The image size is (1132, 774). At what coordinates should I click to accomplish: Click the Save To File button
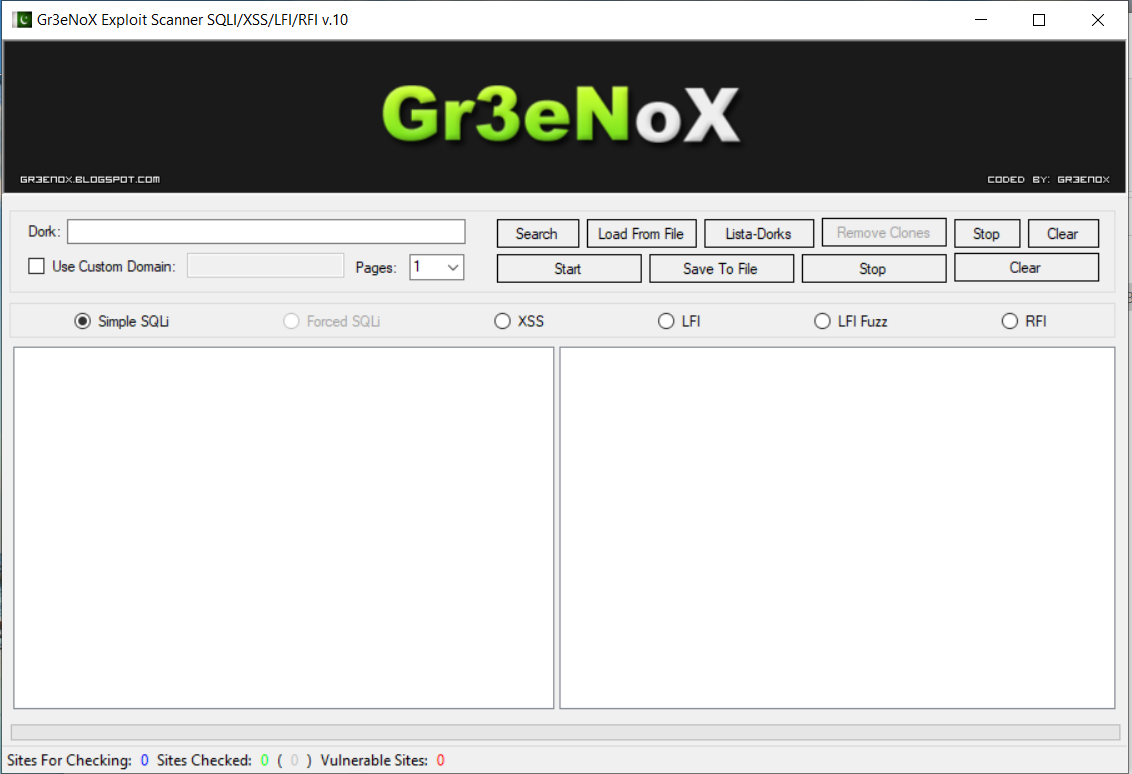tap(720, 269)
